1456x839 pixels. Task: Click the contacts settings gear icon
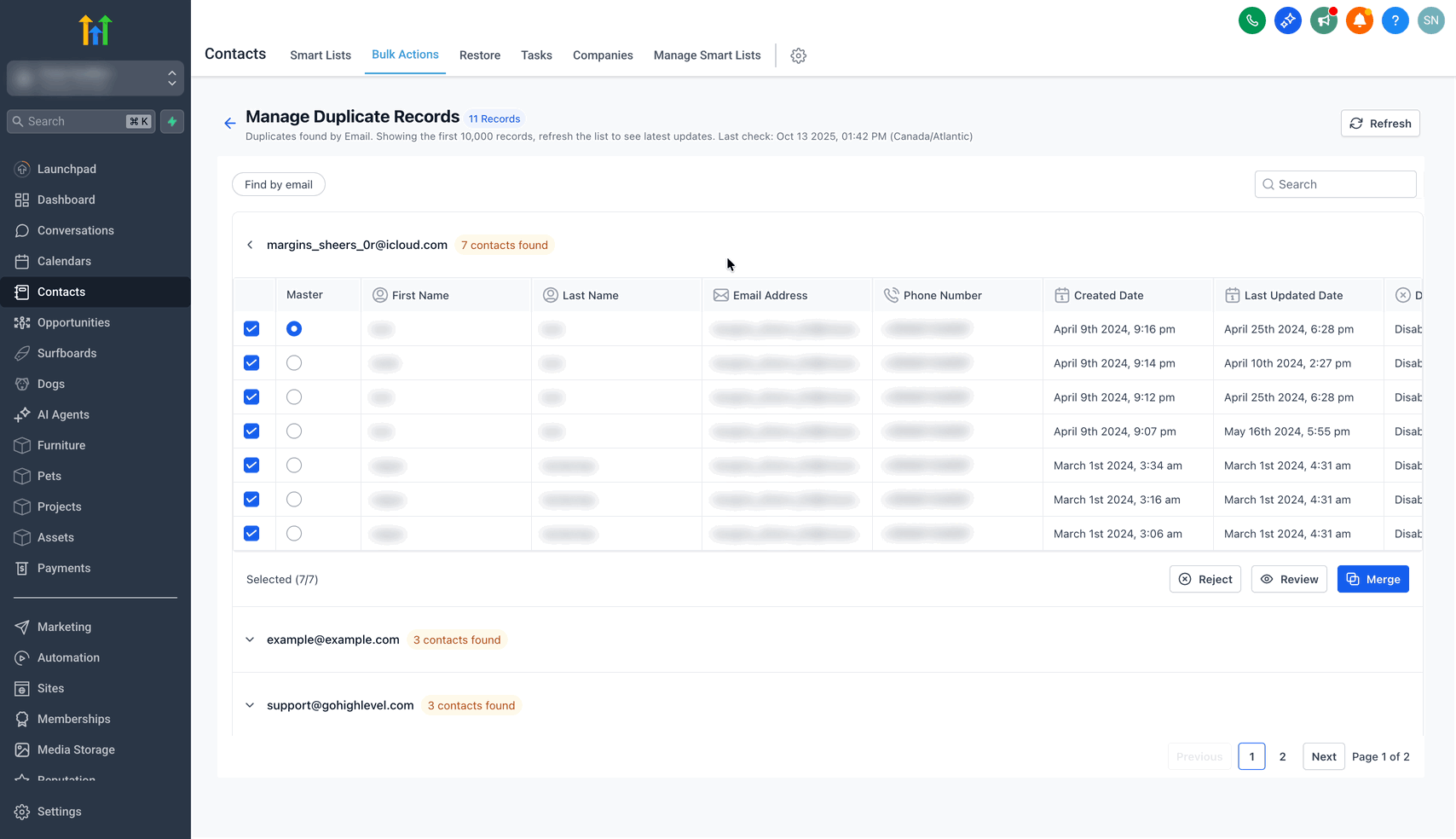pos(798,55)
